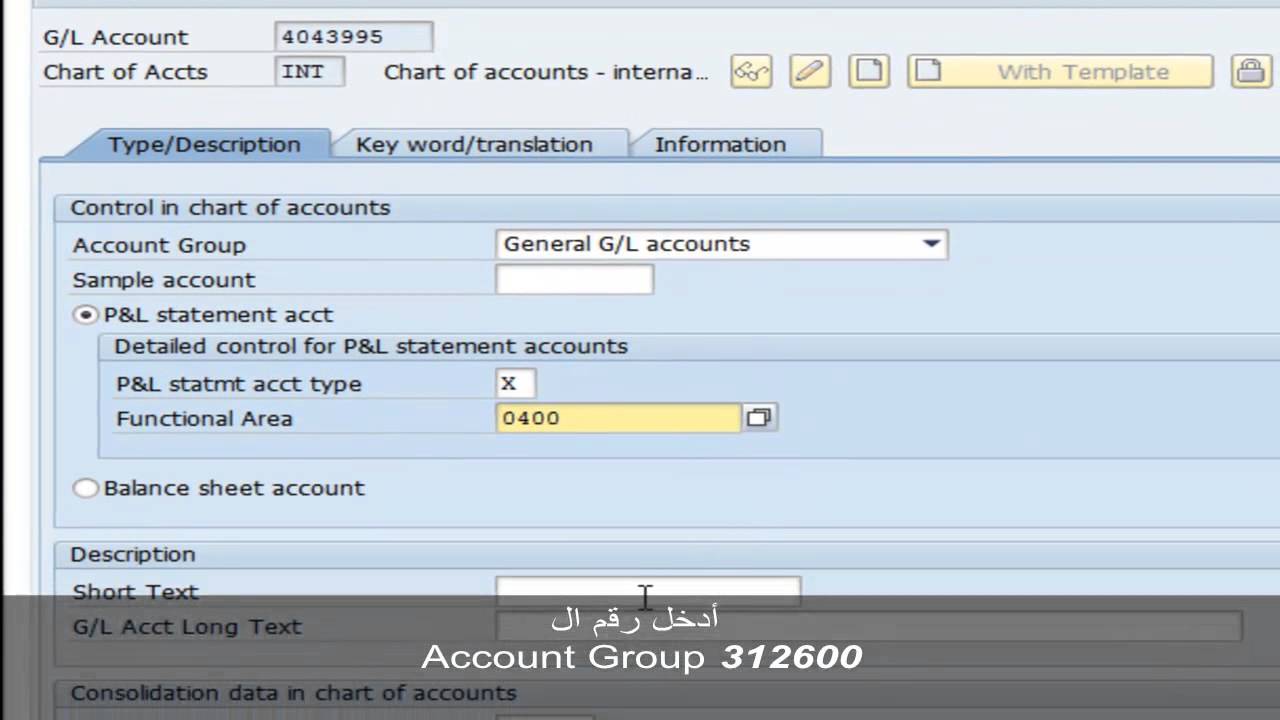Click the 'Chart of accounts - interna...' text
1280x720 pixels.
click(546, 72)
